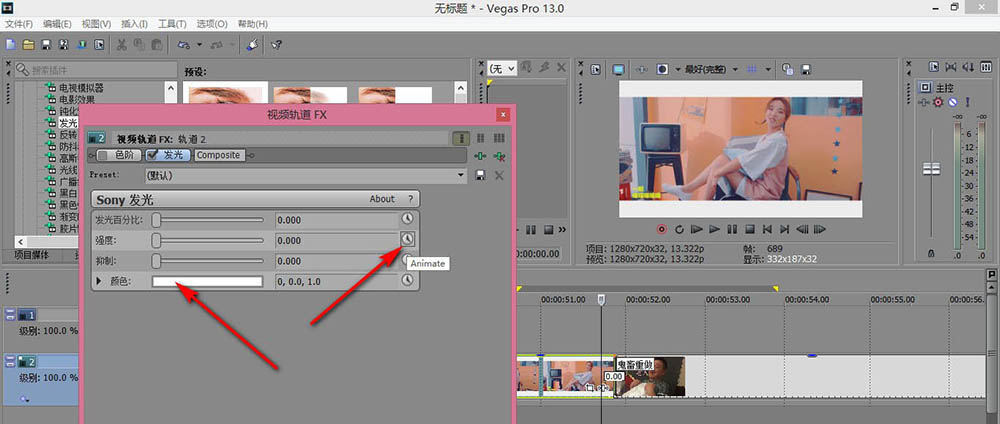Click the 鬼畜重做 clip on timeline
The height and width of the screenshot is (424, 1000).
650,377
